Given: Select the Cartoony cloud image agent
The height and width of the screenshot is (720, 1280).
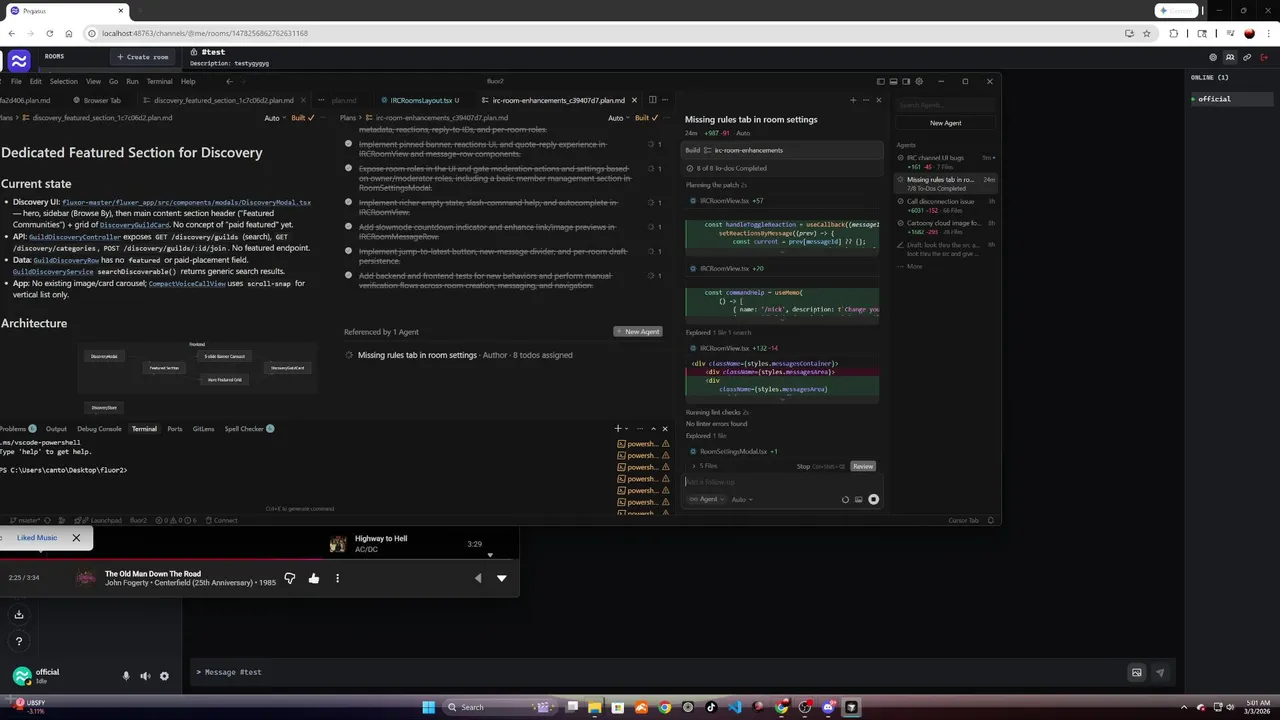Looking at the screenshot, I should coord(946,227).
